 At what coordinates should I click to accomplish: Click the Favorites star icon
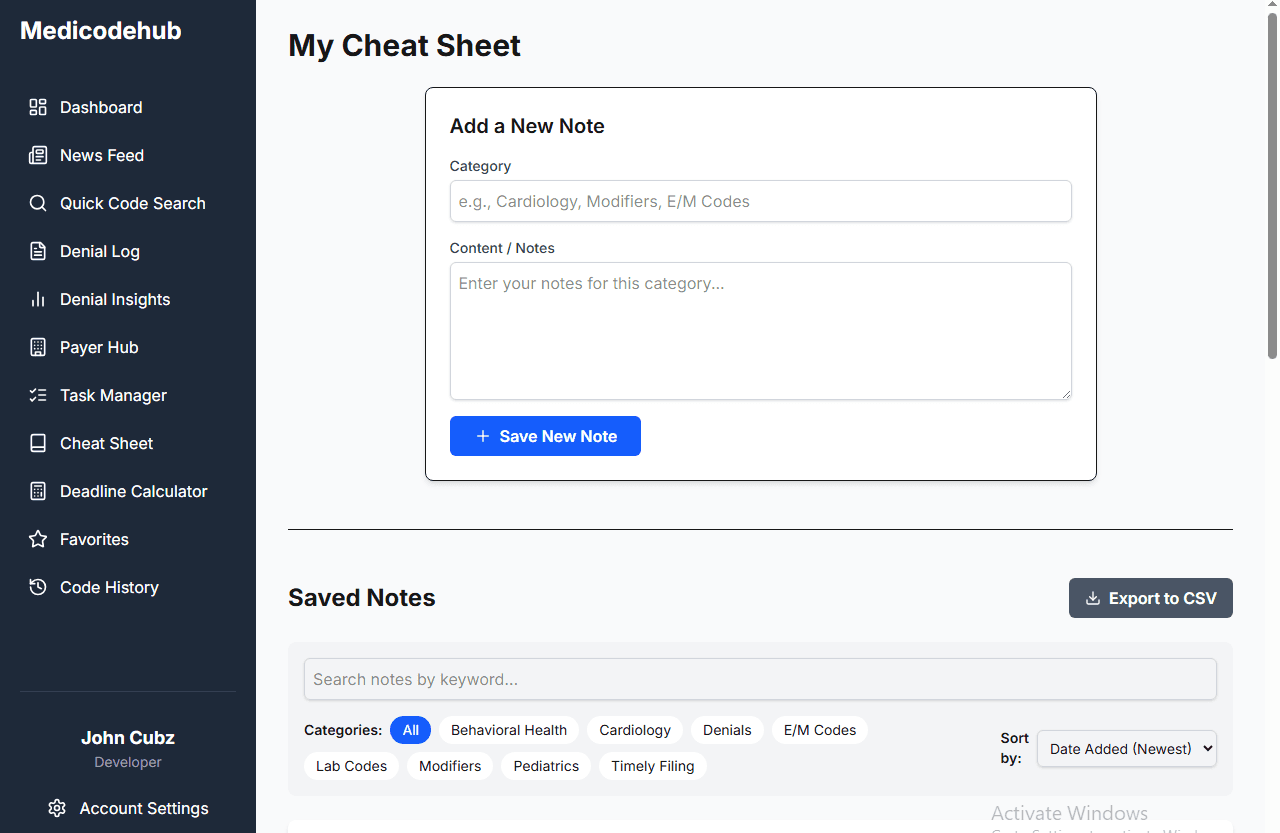[x=38, y=539]
